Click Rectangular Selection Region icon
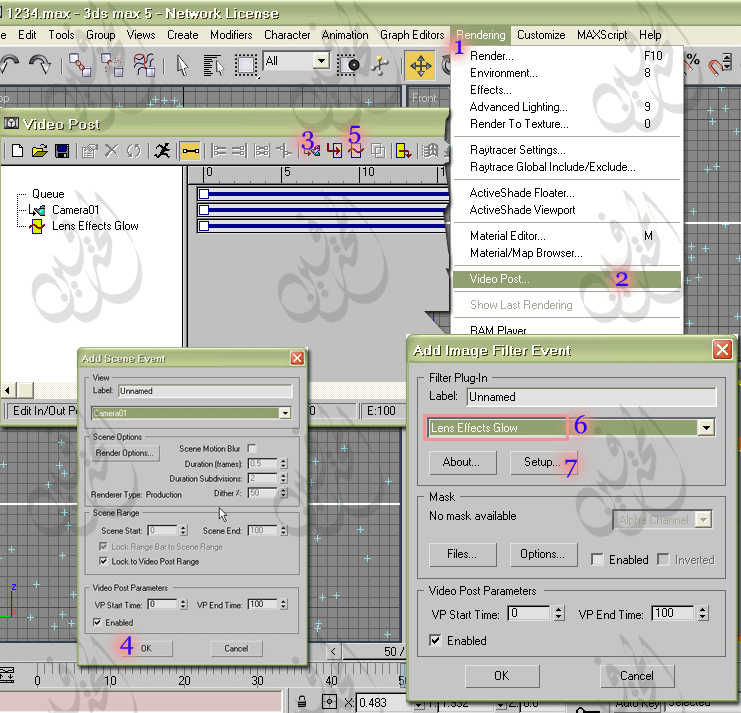 coord(246,65)
